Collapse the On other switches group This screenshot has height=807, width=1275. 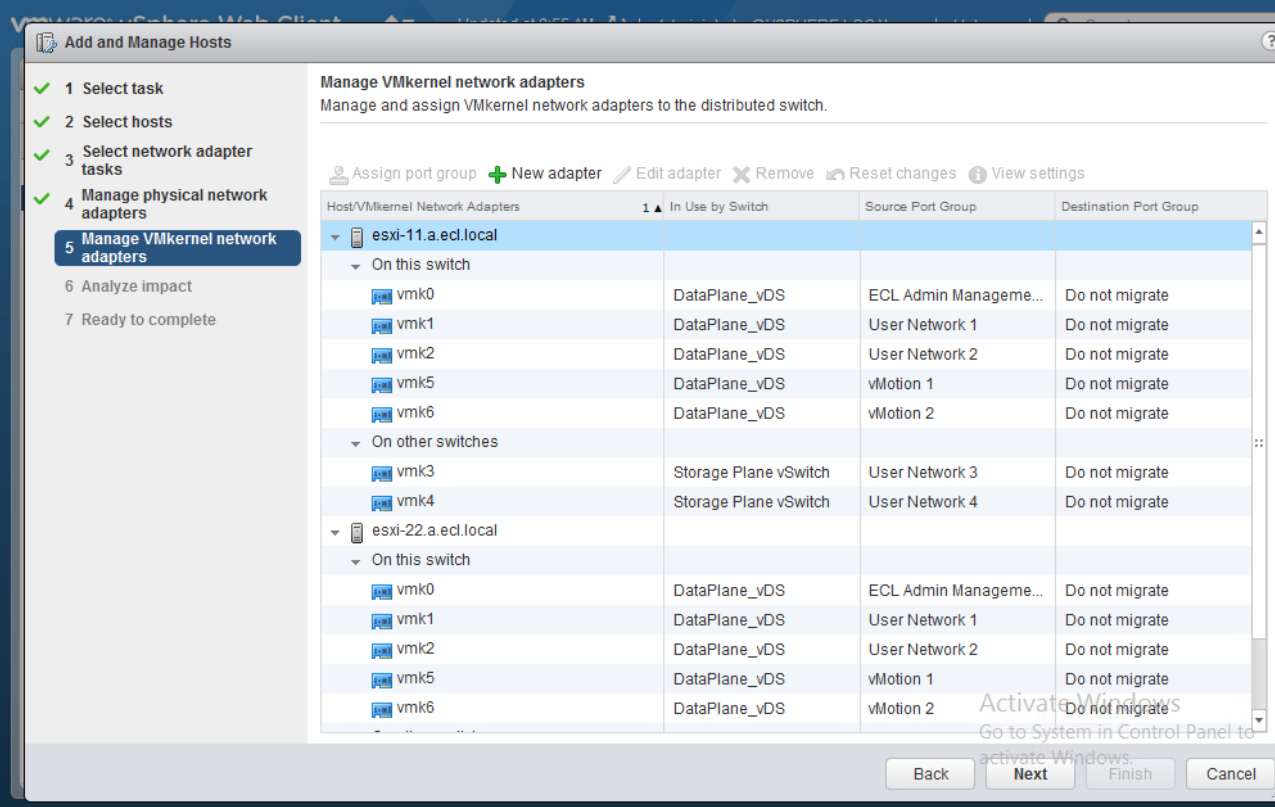click(x=356, y=444)
